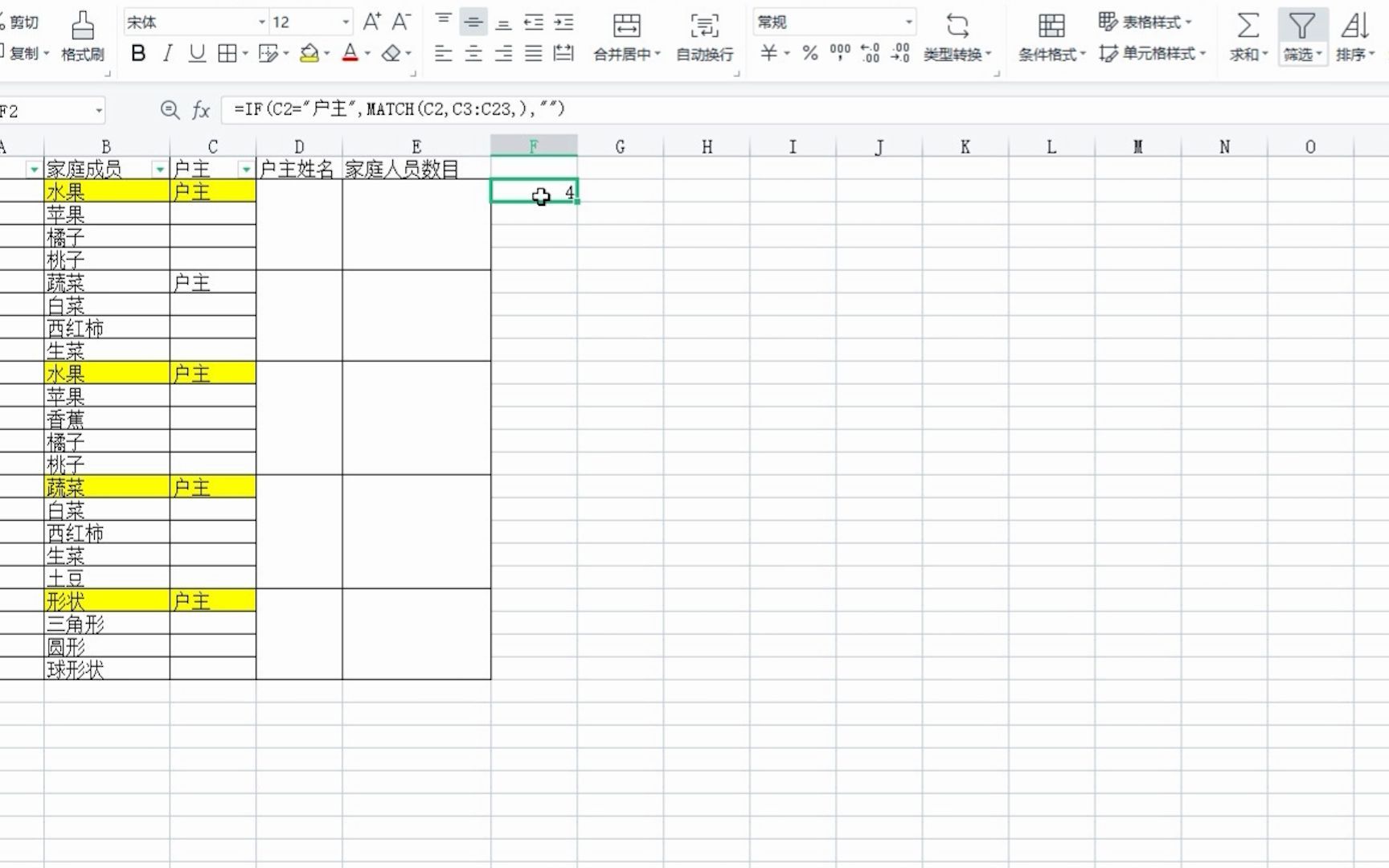
Task: Apply the yellow fill color bucket
Action: [309, 54]
